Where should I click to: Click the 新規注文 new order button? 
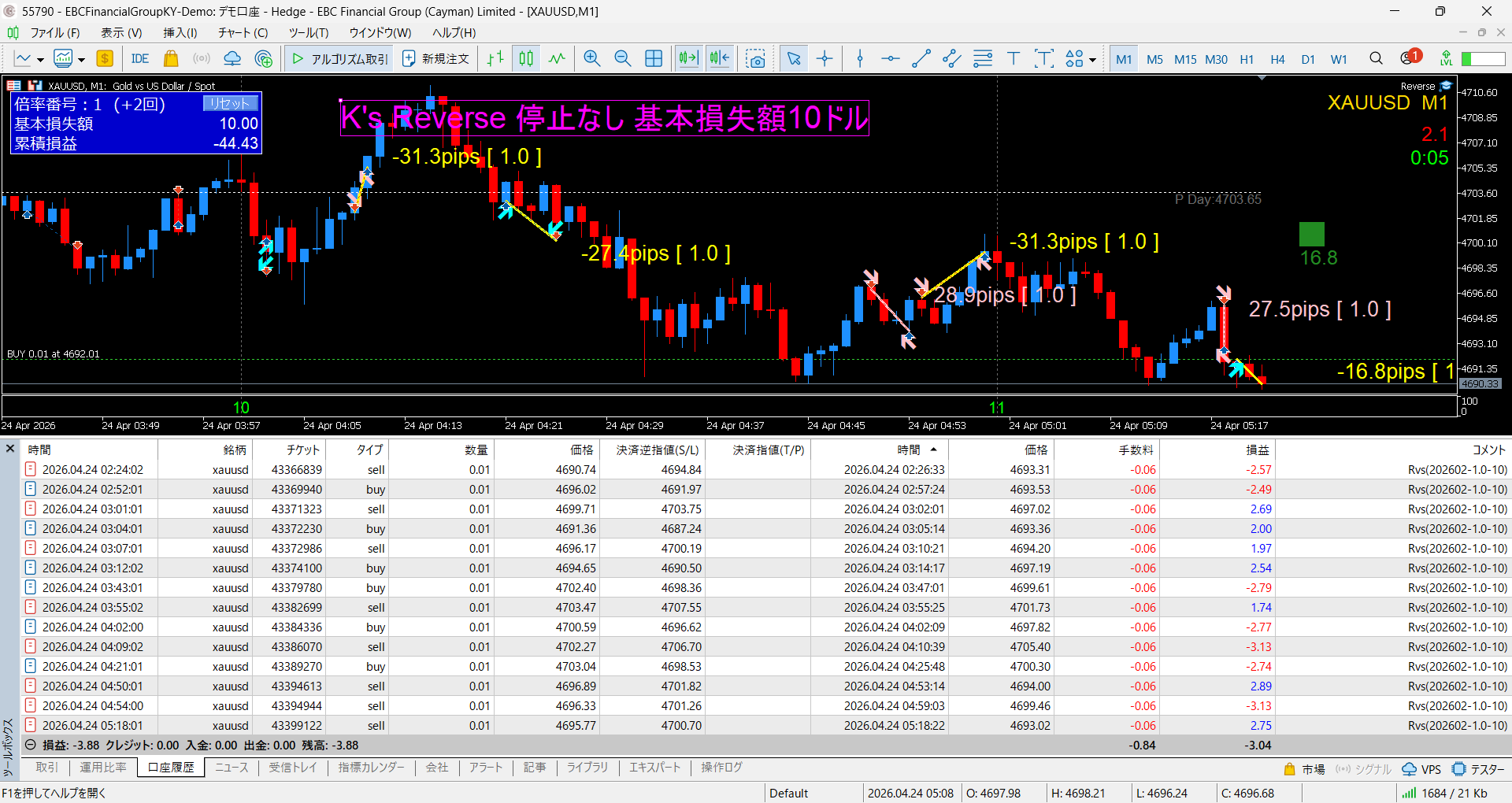435,58
